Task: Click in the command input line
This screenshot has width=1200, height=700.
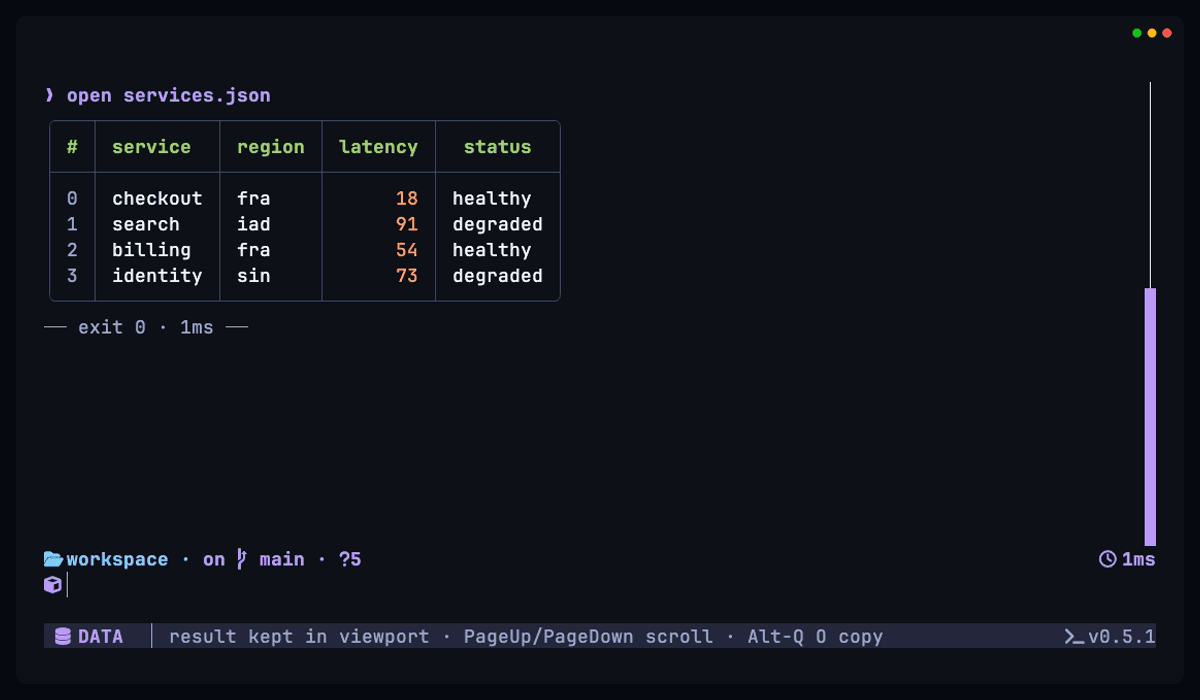Action: pos(600,585)
